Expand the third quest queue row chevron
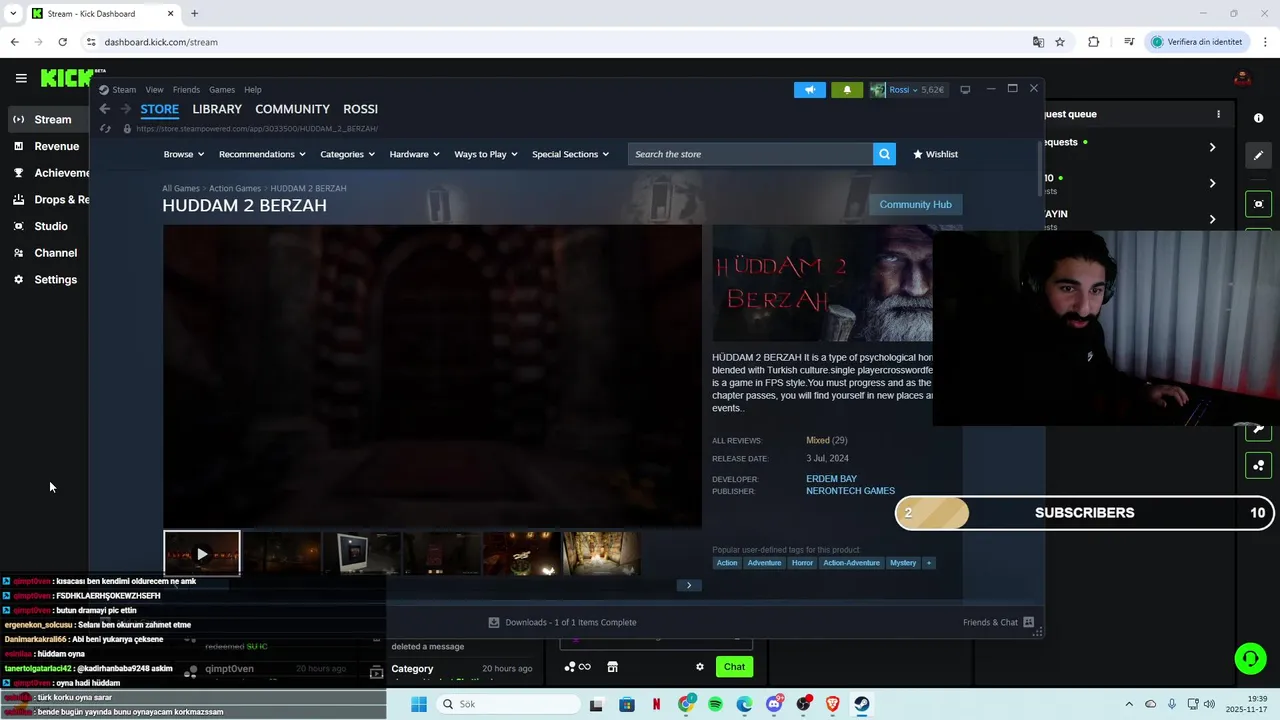The width and height of the screenshot is (1280, 720). pos(1212,219)
